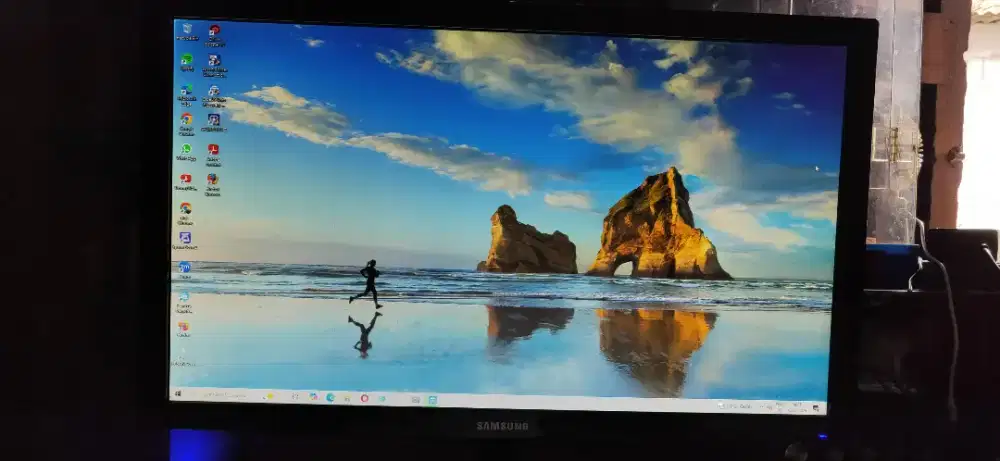
Task: Launch the red Opera icon on the taskbar
Action: [364, 398]
